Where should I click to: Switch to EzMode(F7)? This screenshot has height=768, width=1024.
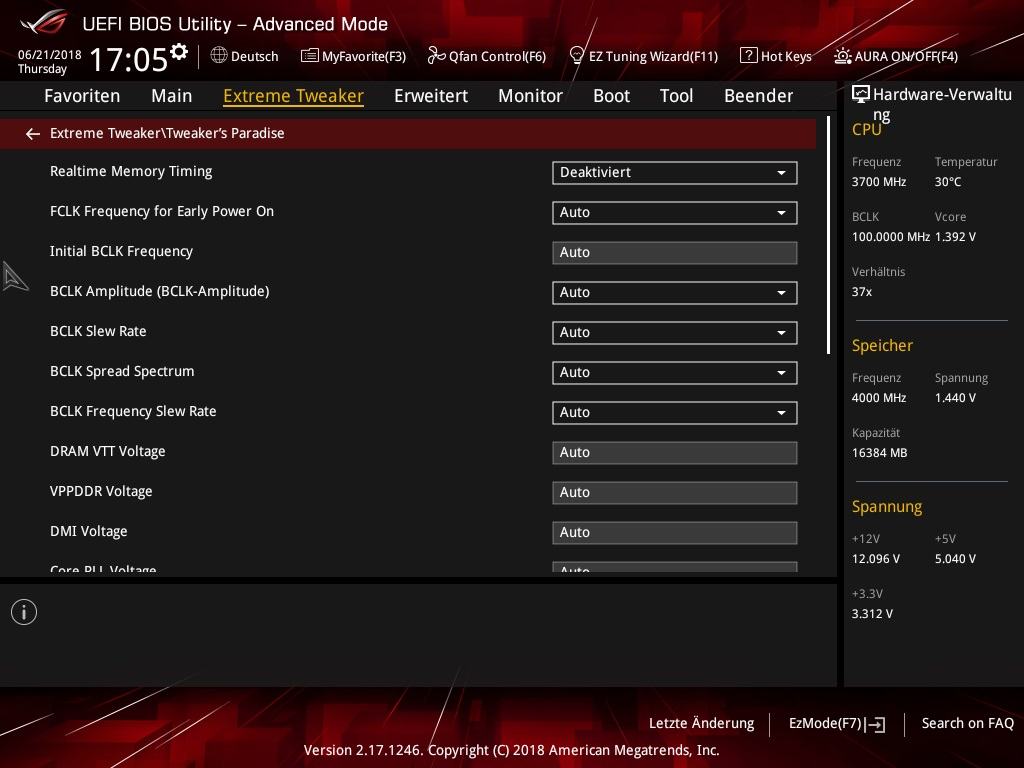click(837, 724)
